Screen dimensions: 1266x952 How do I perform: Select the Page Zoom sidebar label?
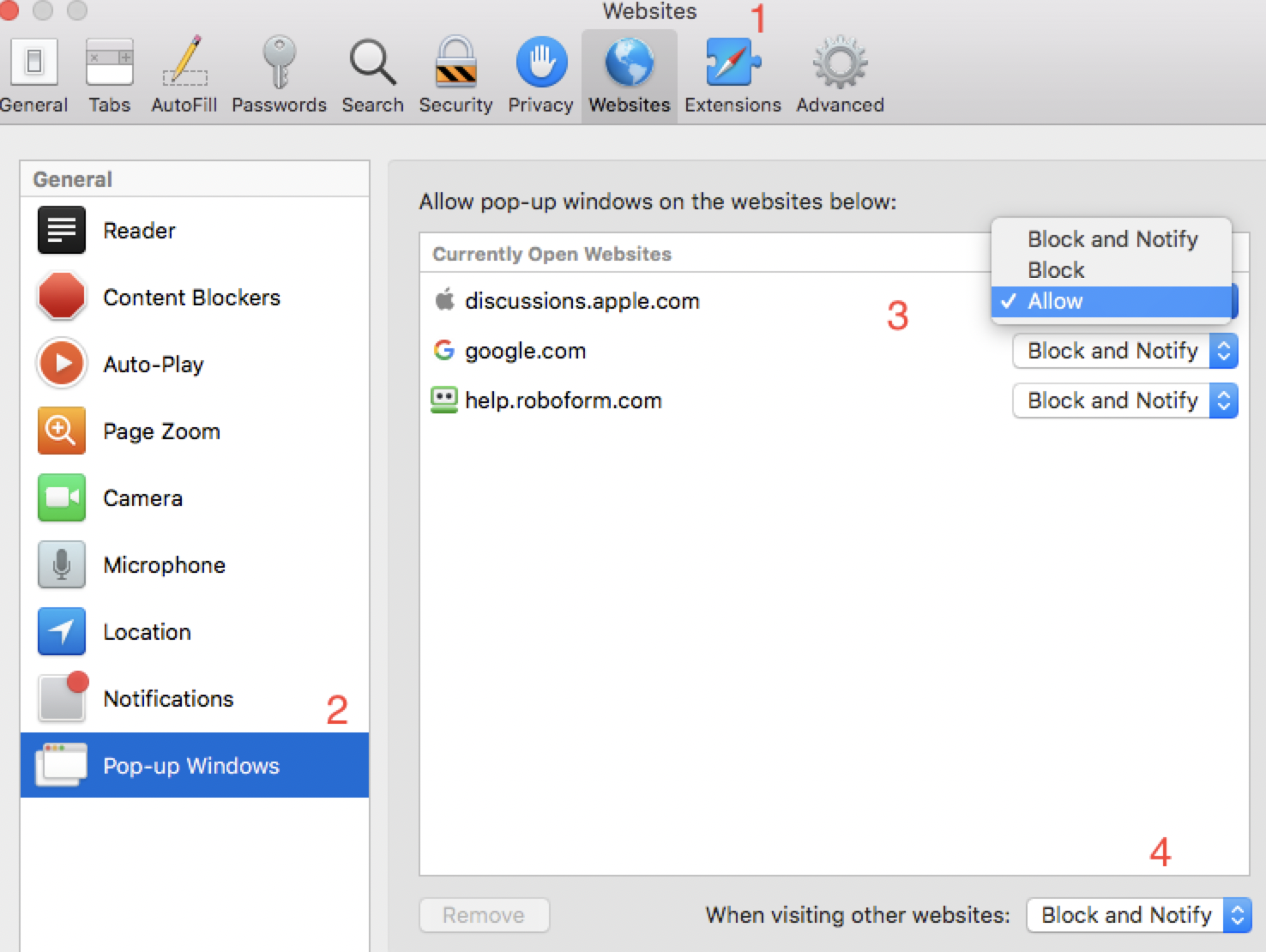coord(161,431)
